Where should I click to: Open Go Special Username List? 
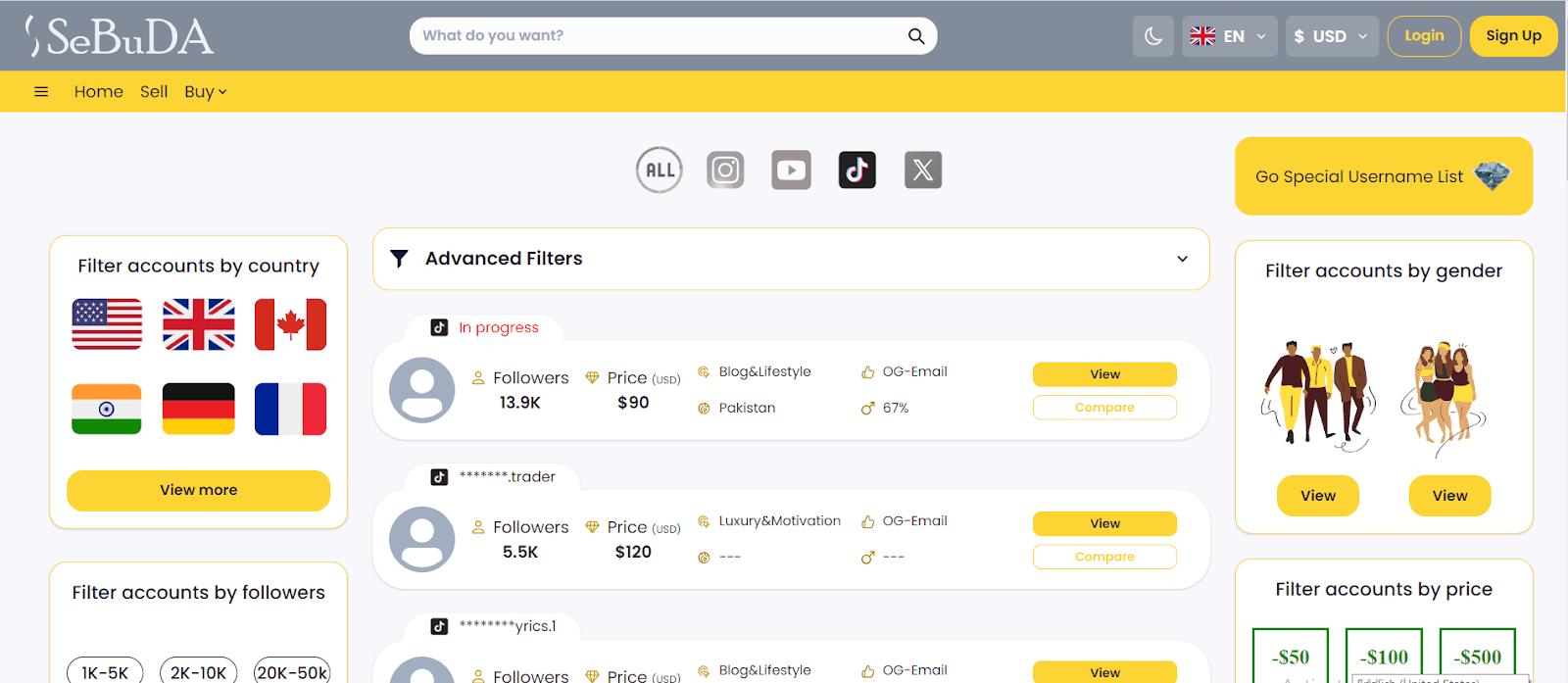click(x=1384, y=176)
